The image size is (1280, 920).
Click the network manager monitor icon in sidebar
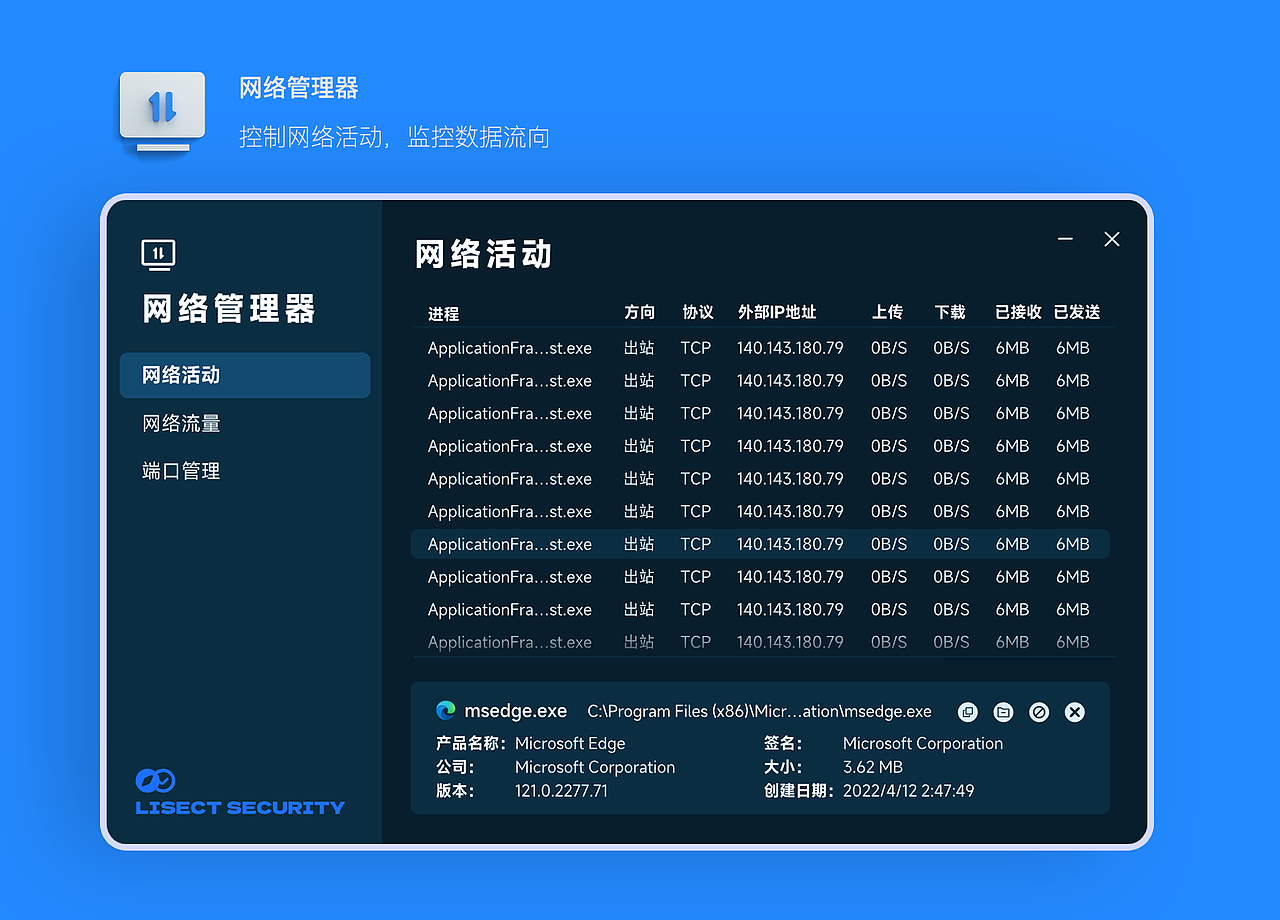(159, 255)
